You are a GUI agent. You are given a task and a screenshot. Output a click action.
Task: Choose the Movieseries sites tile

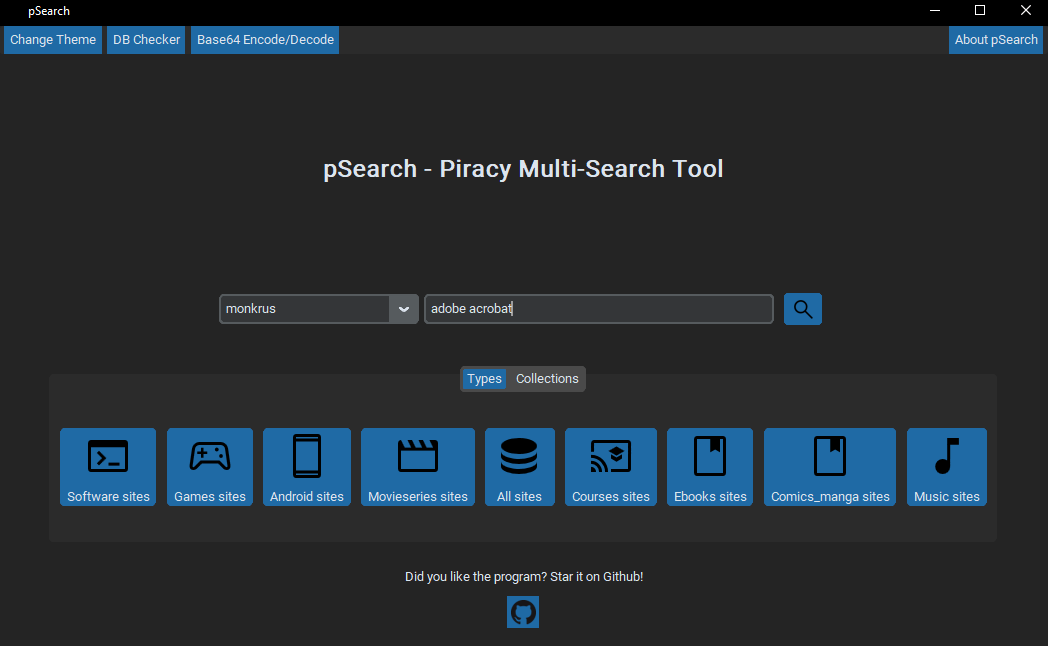418,467
